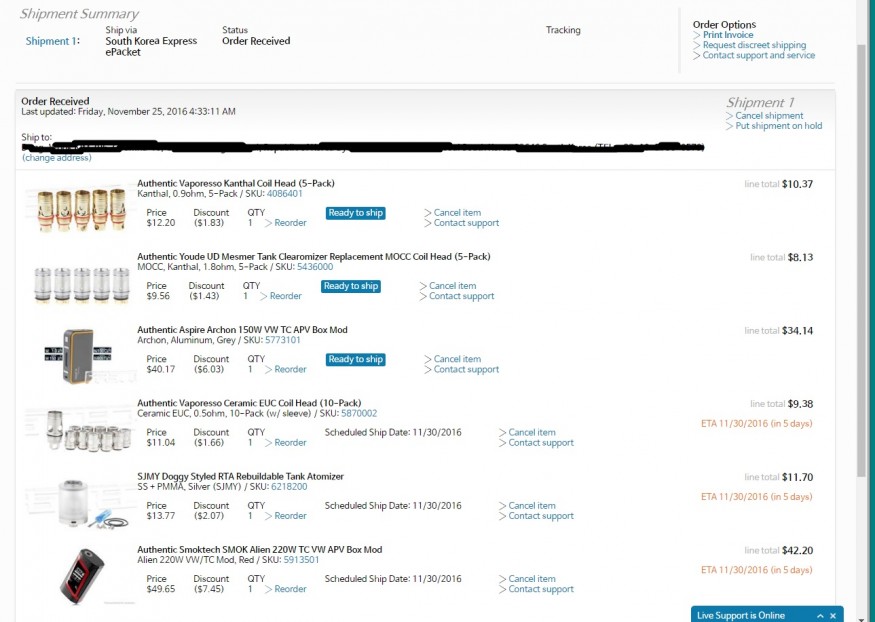875x622 pixels.
Task: Open SKU 5773101 product link
Action: (x=282, y=340)
